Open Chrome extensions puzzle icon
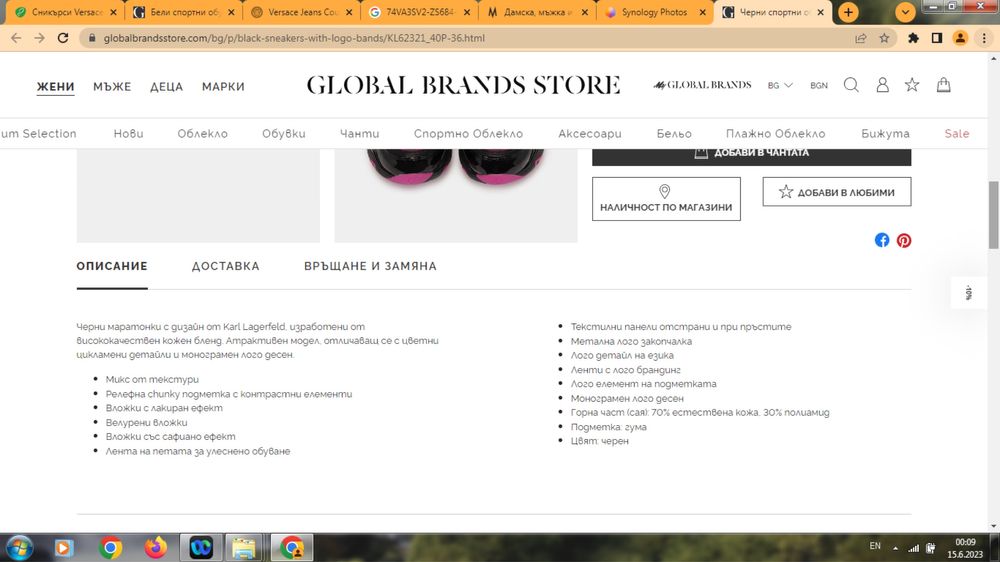Screen dimensions: 1000x562 coord(913,38)
